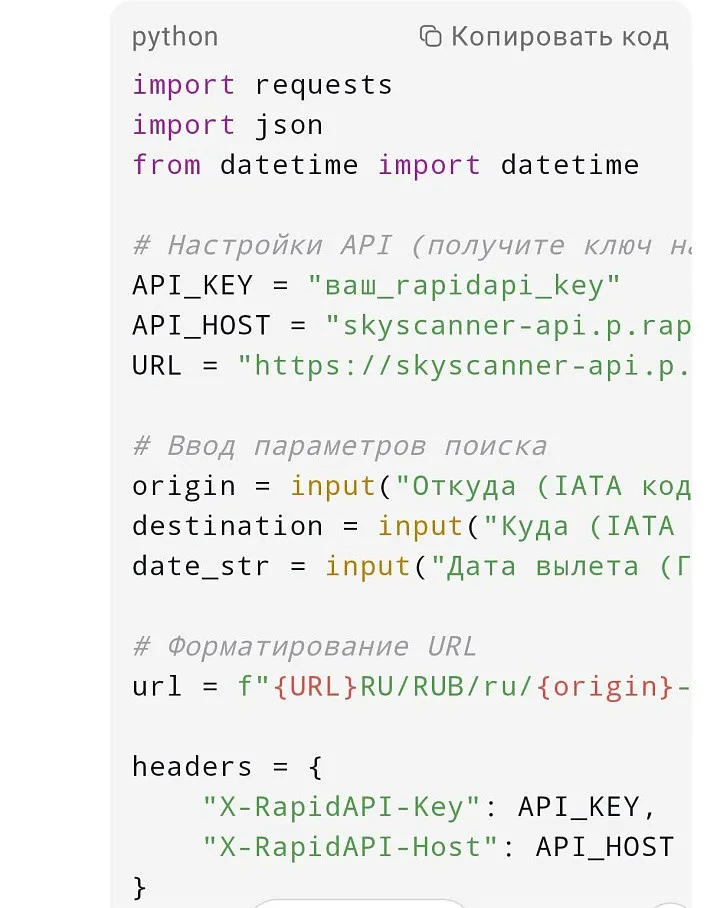This screenshot has width=720, height=908.
Task: Click the "X-RapidAPI-Host": API_HOST line
Action: coord(438,847)
